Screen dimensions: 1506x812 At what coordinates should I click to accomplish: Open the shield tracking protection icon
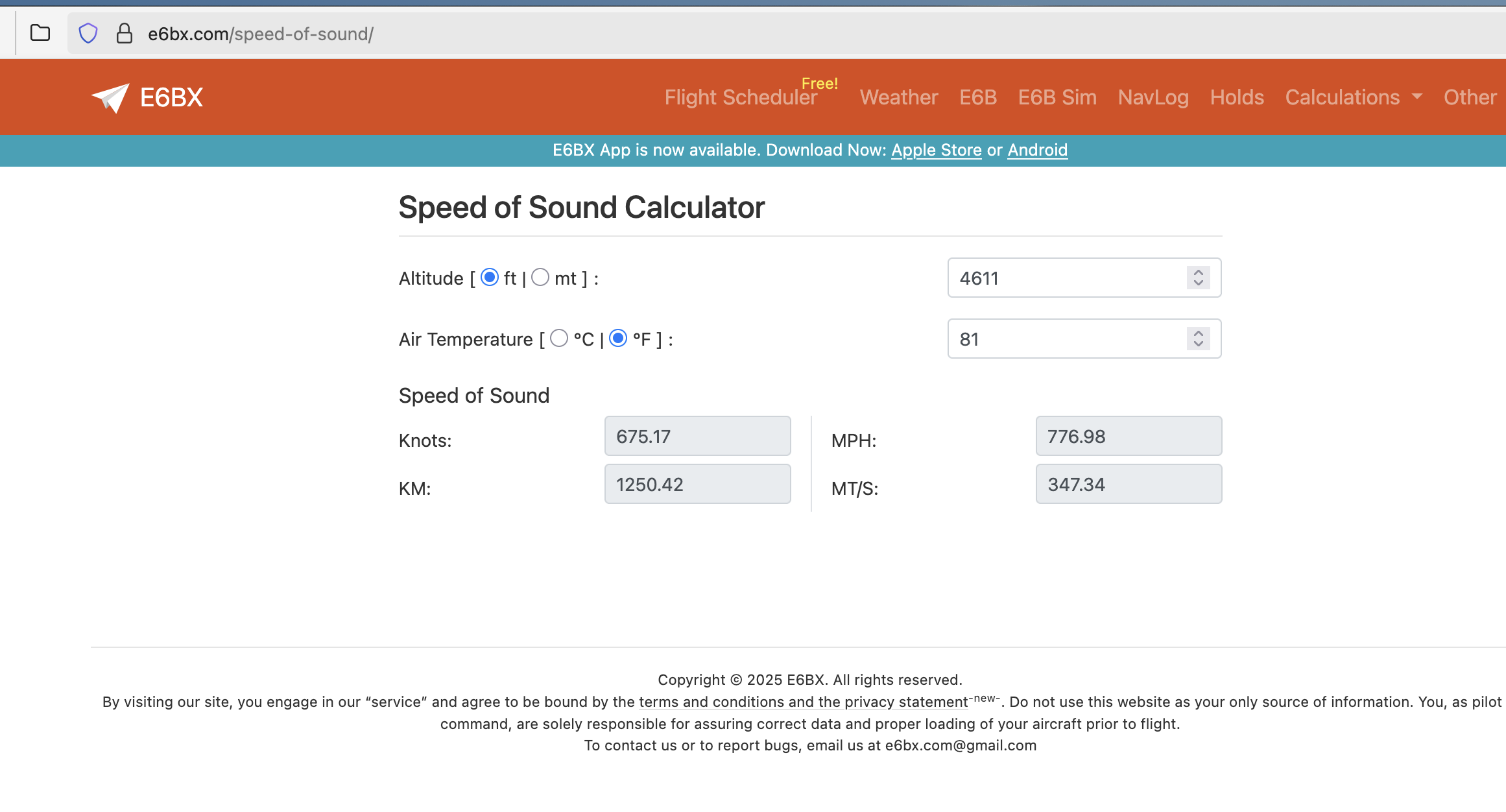[x=88, y=33]
